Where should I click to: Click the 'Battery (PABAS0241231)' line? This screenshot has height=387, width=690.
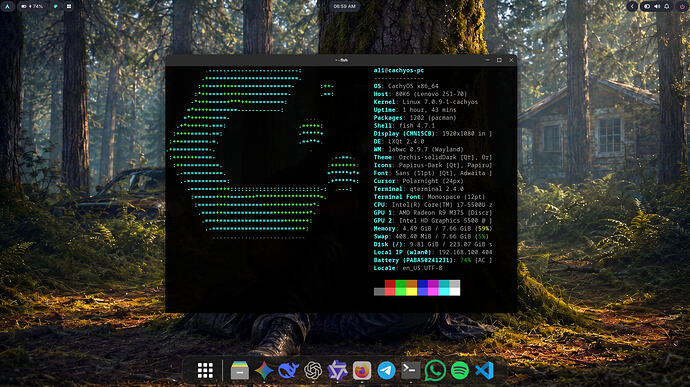tap(433, 261)
